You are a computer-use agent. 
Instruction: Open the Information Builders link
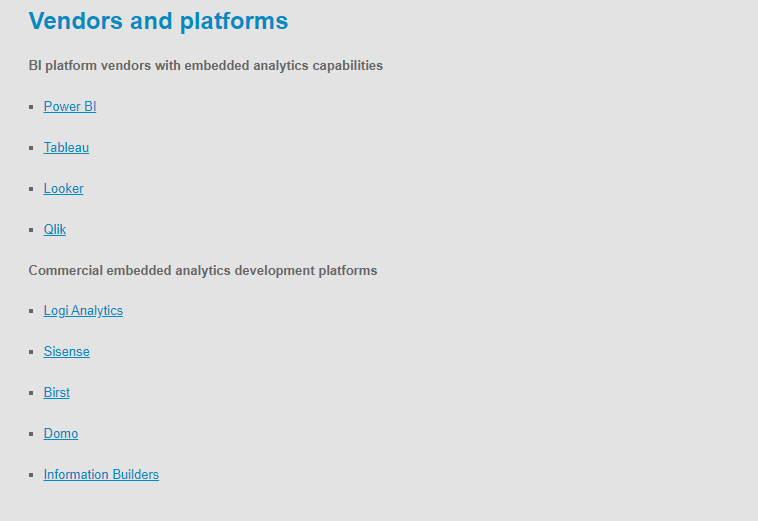(x=101, y=475)
